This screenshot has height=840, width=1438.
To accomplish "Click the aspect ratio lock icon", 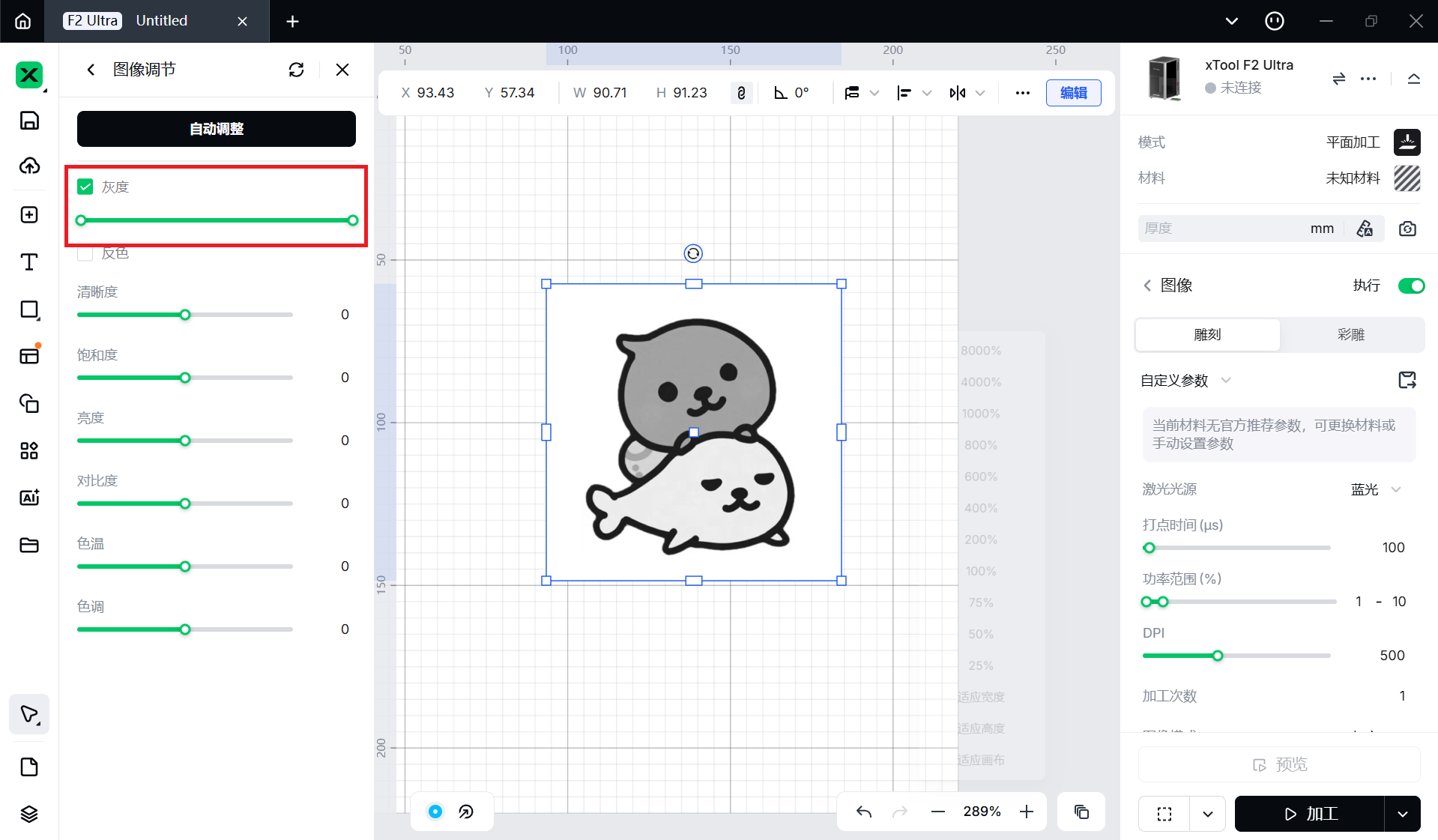I will click(740, 93).
